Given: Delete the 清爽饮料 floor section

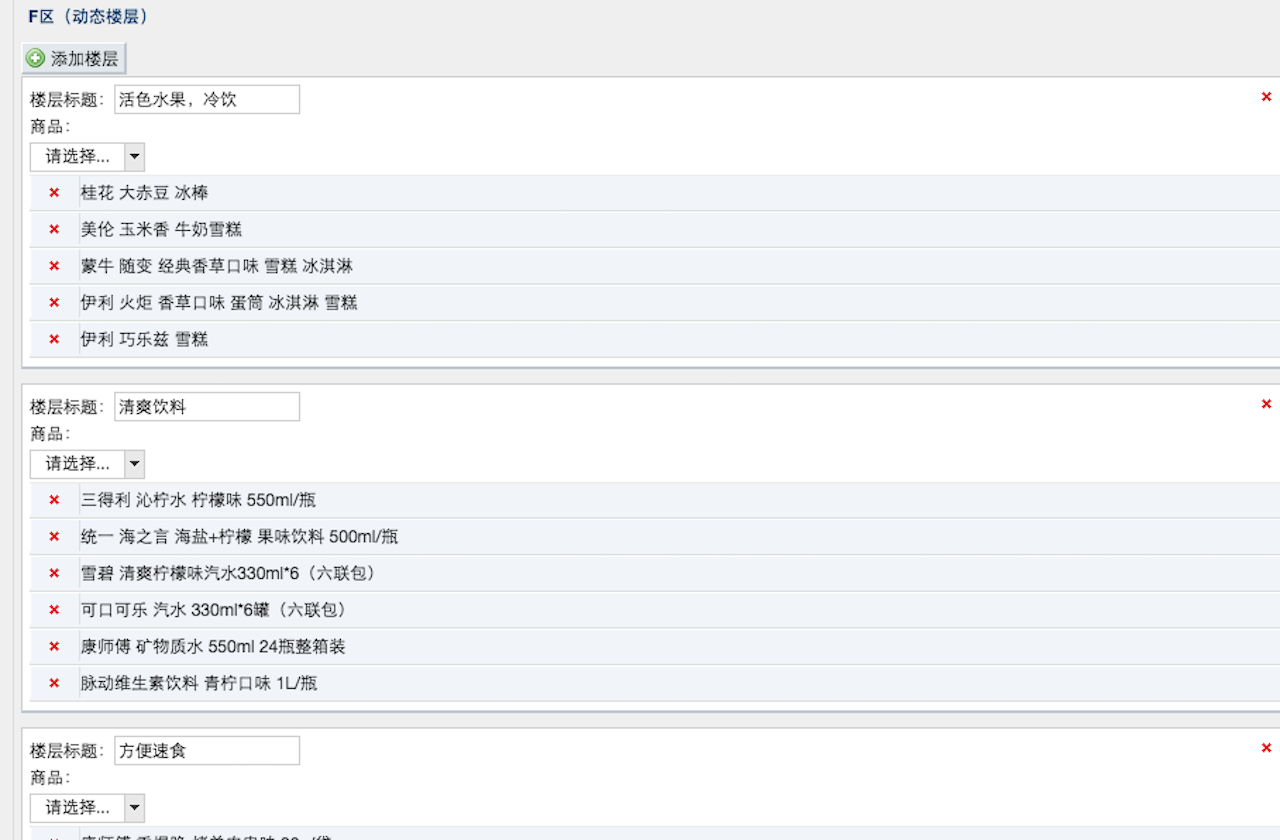Looking at the screenshot, I should point(1266,404).
